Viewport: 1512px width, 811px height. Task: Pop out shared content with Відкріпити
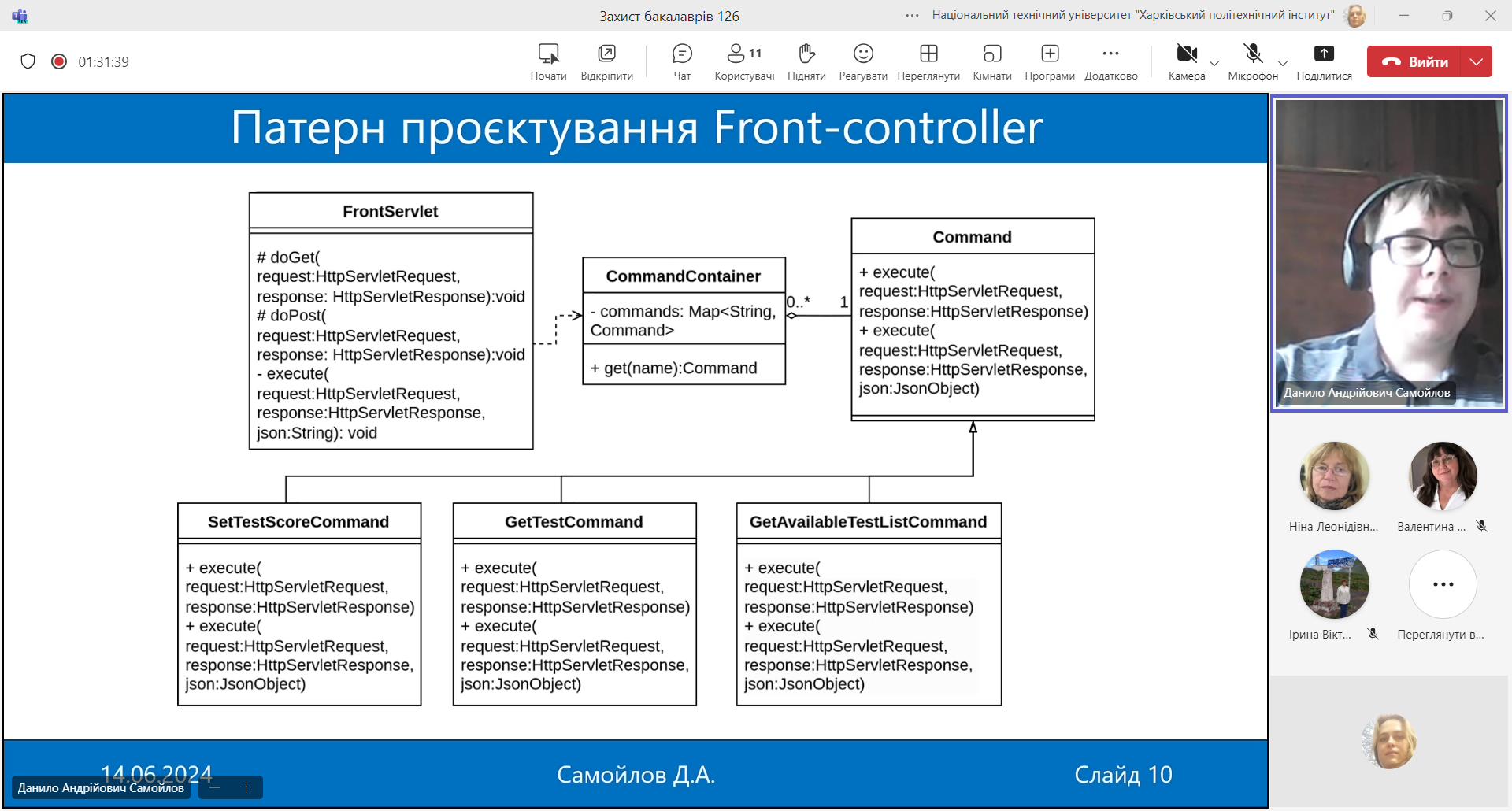pos(607,61)
